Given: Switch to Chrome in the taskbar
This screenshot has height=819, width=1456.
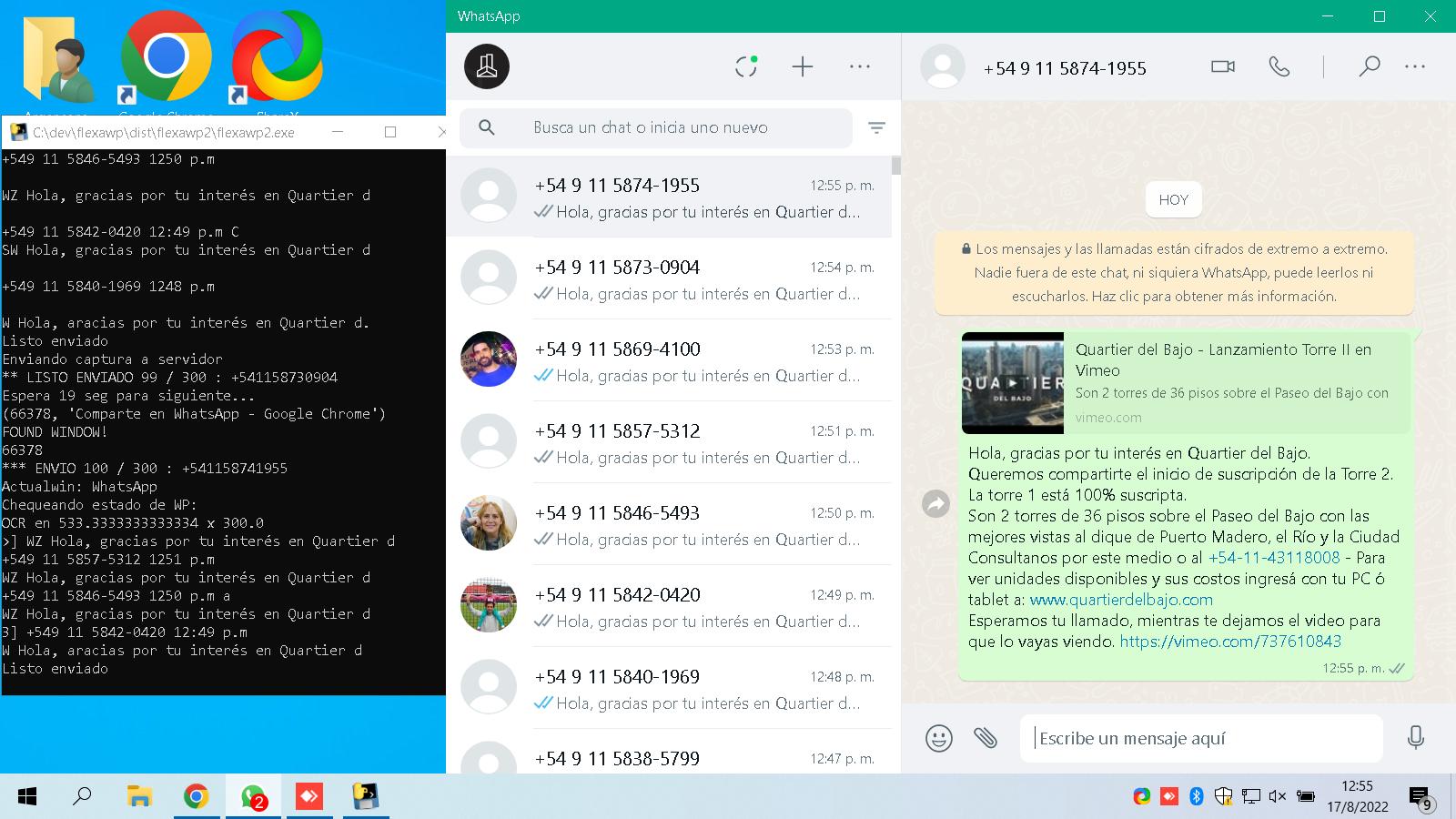Looking at the screenshot, I should 196,797.
